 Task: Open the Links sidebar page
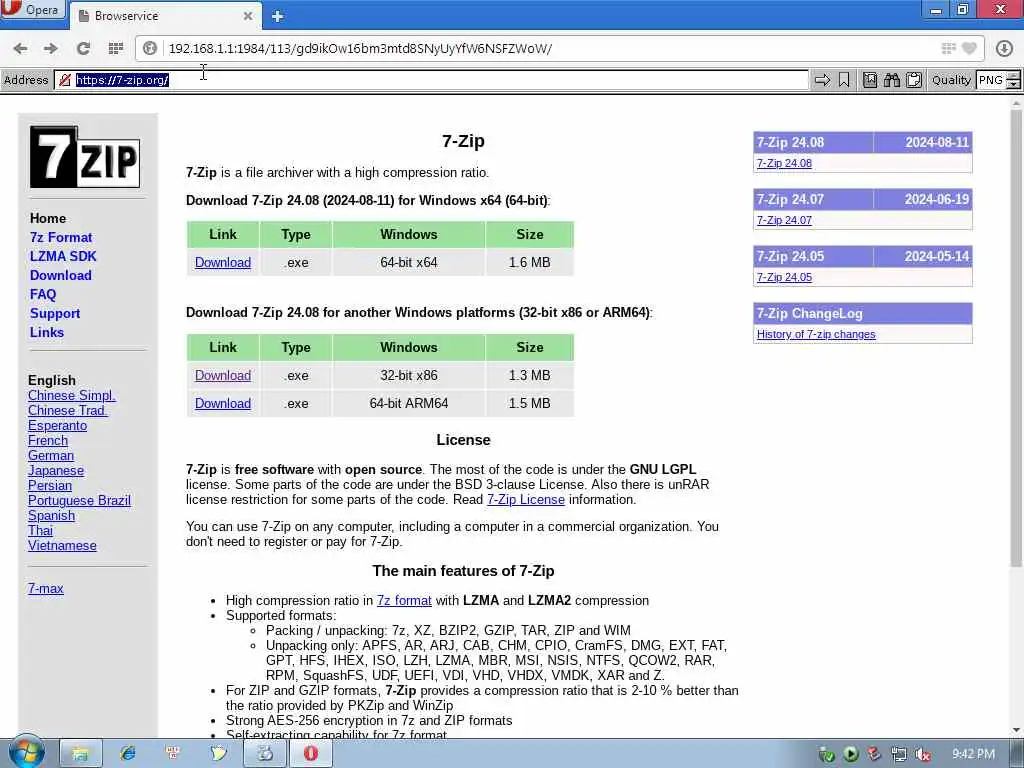click(x=46, y=332)
